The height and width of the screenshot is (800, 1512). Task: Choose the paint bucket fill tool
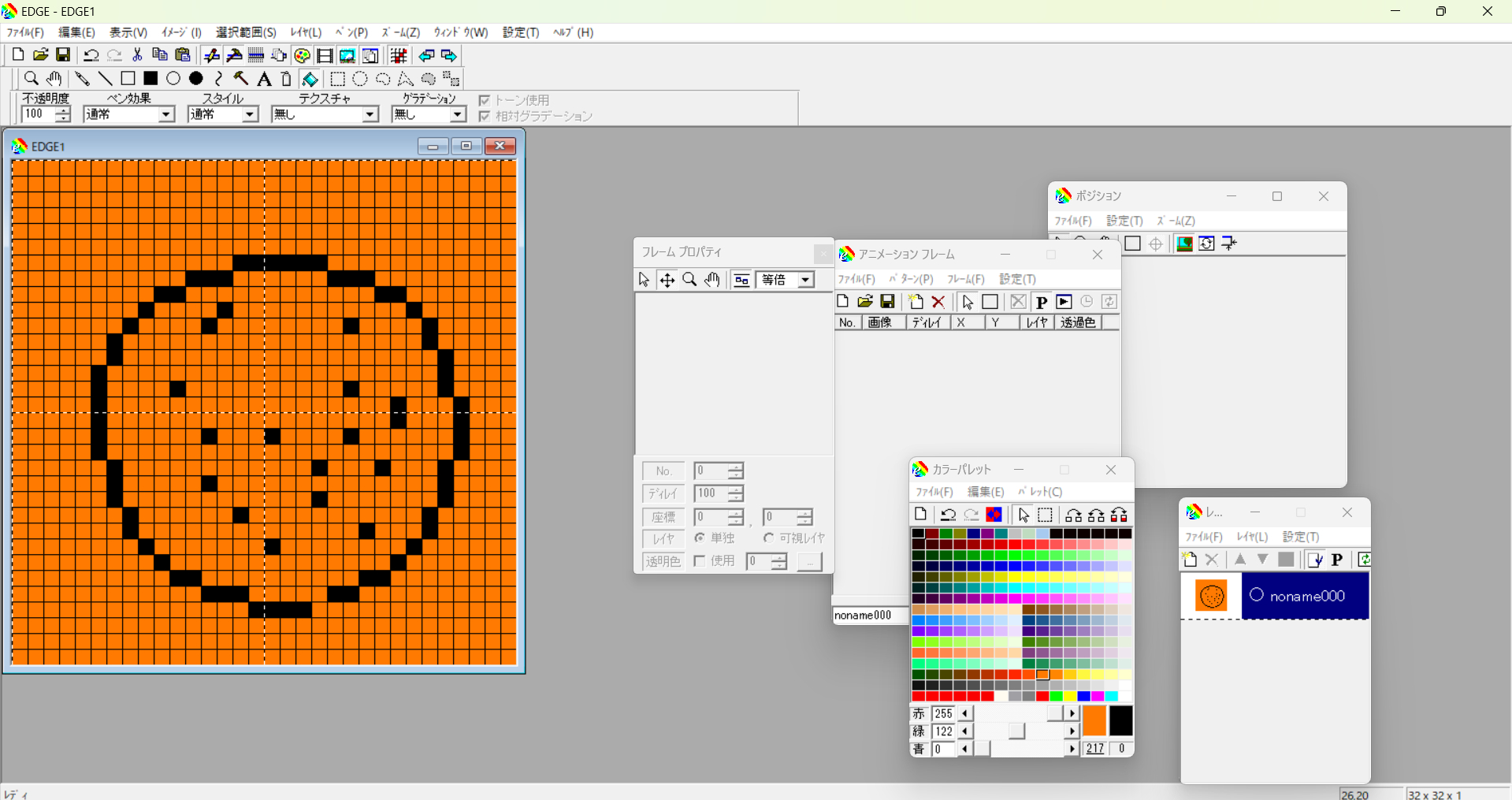point(310,79)
